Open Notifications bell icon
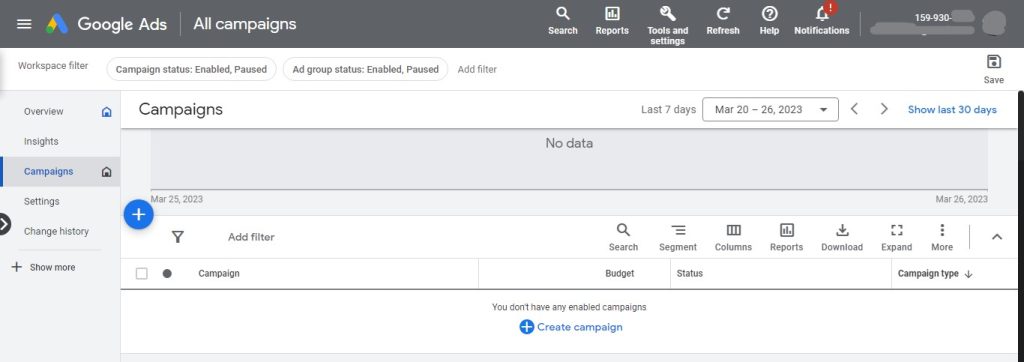1024x362 pixels. coord(822,13)
